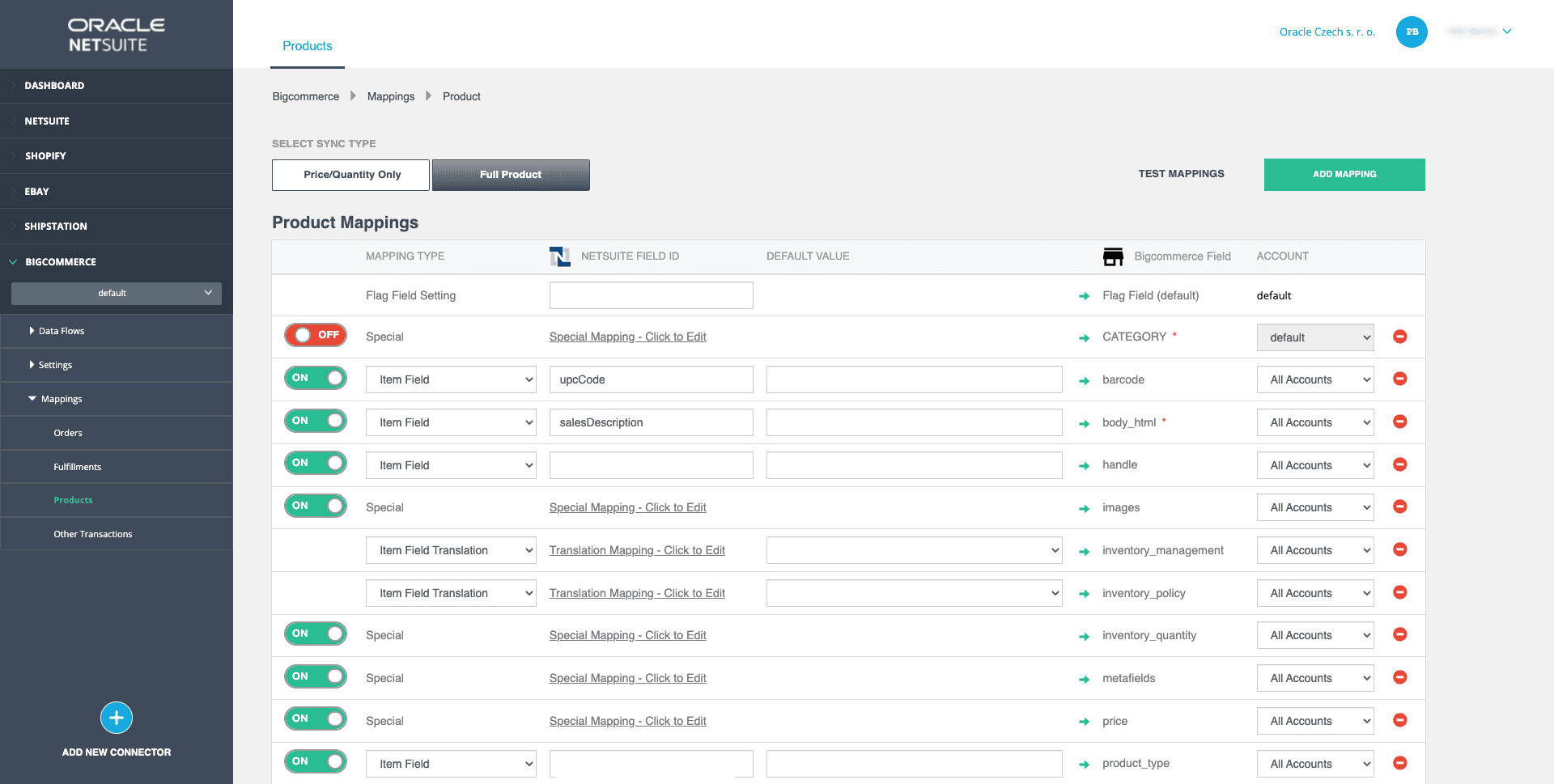Delete the barcode mapping row

[1399, 379]
